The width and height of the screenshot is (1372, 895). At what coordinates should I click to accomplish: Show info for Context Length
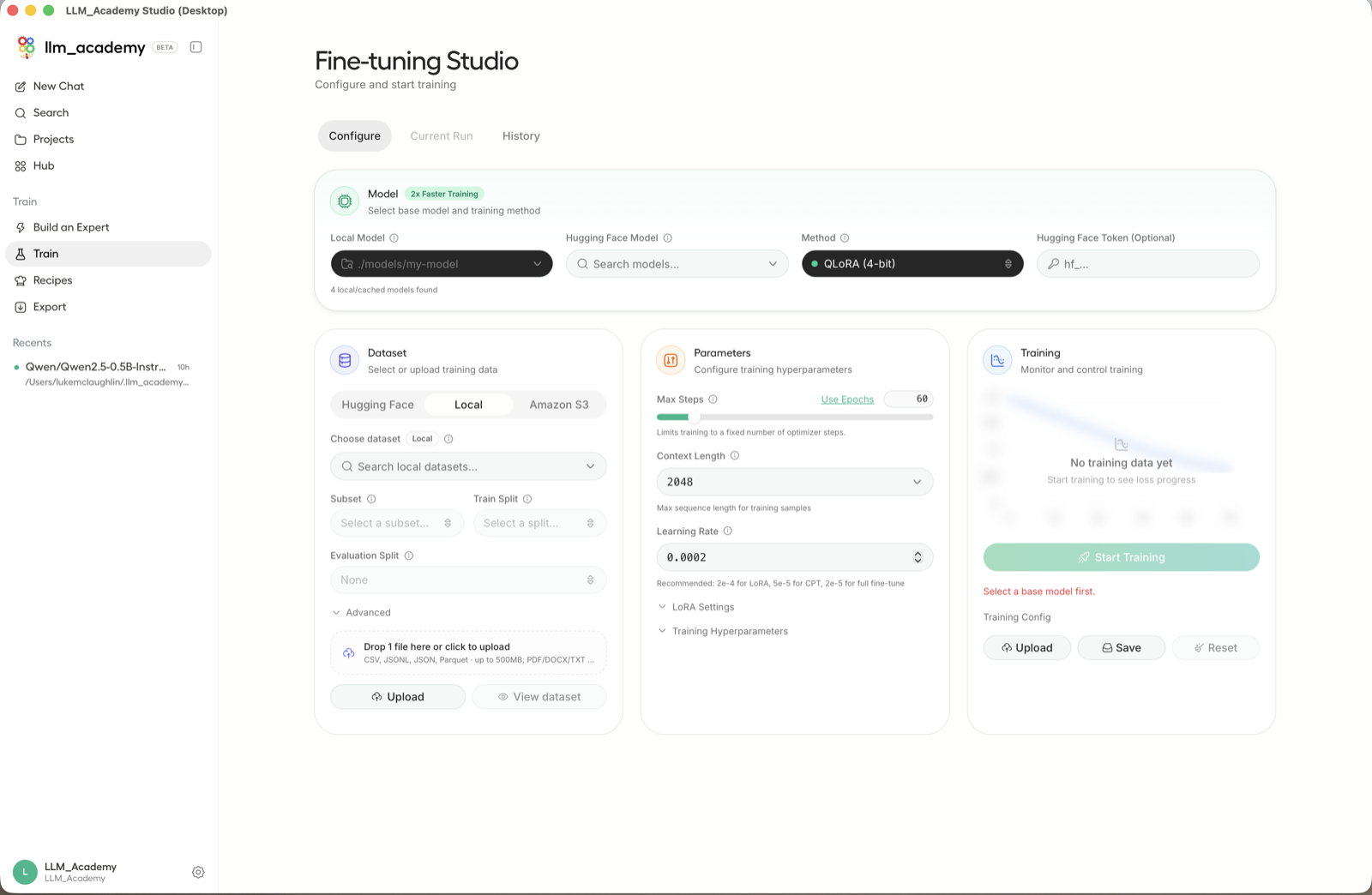[735, 456]
